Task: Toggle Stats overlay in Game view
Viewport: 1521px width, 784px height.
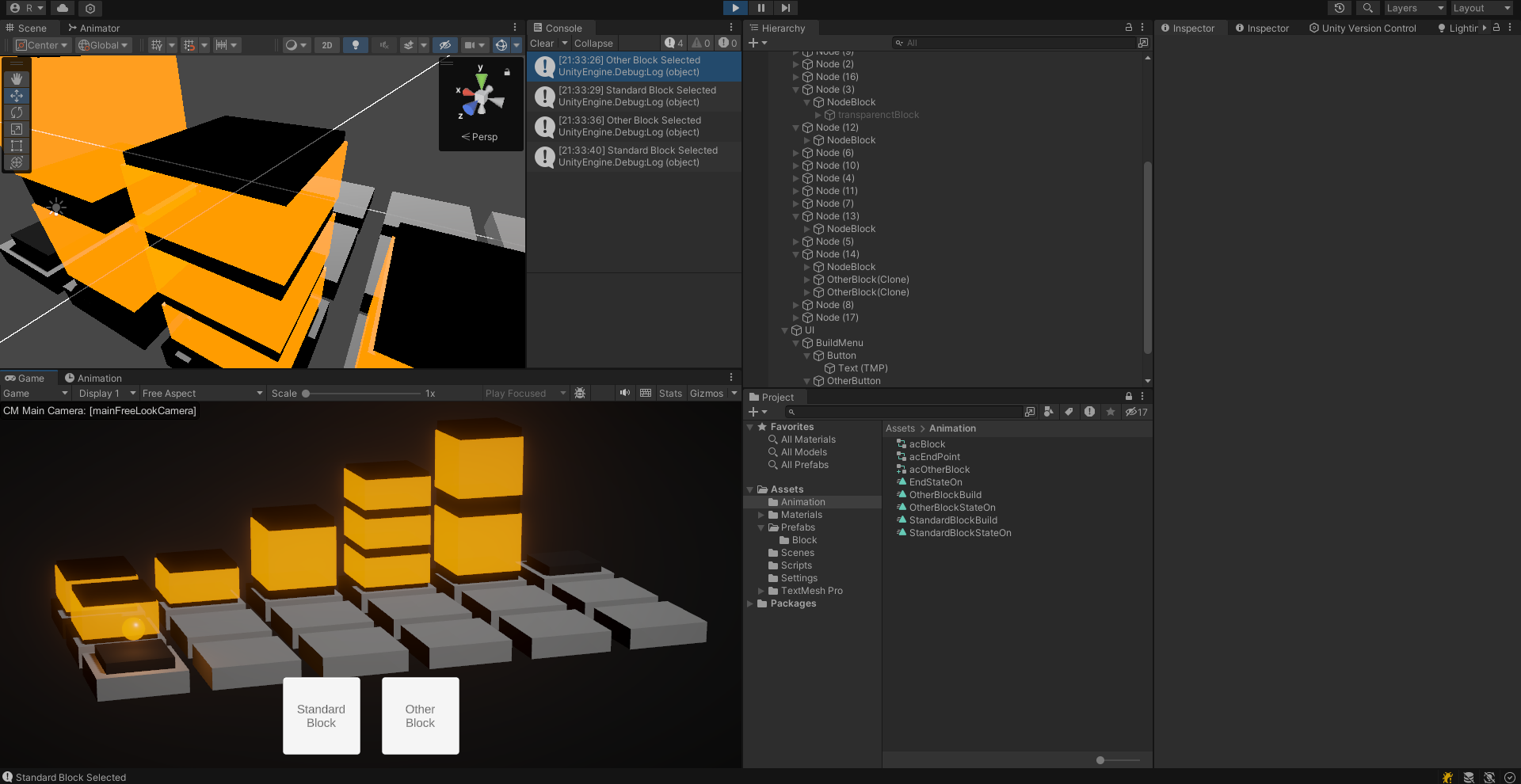Action: (670, 394)
